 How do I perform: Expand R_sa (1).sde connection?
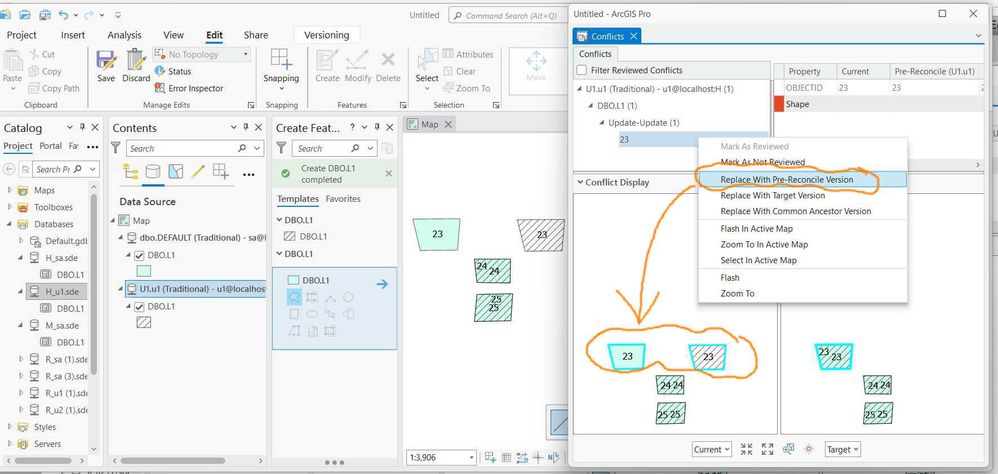[x=21, y=359]
